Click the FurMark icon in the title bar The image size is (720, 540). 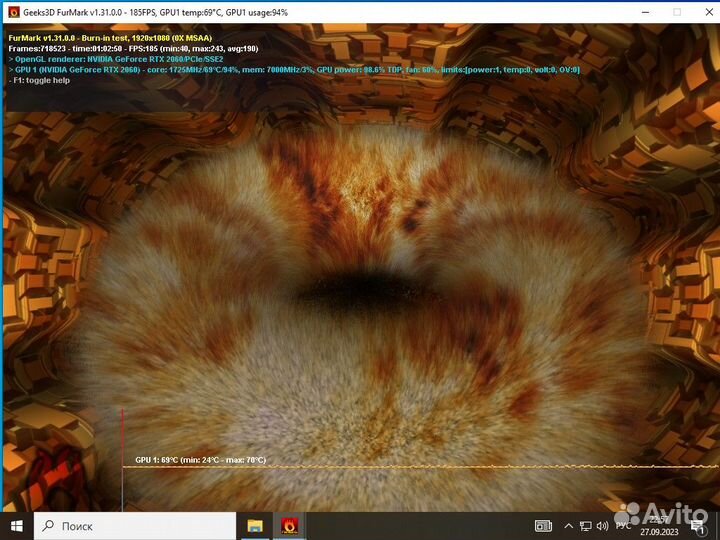click(x=14, y=12)
